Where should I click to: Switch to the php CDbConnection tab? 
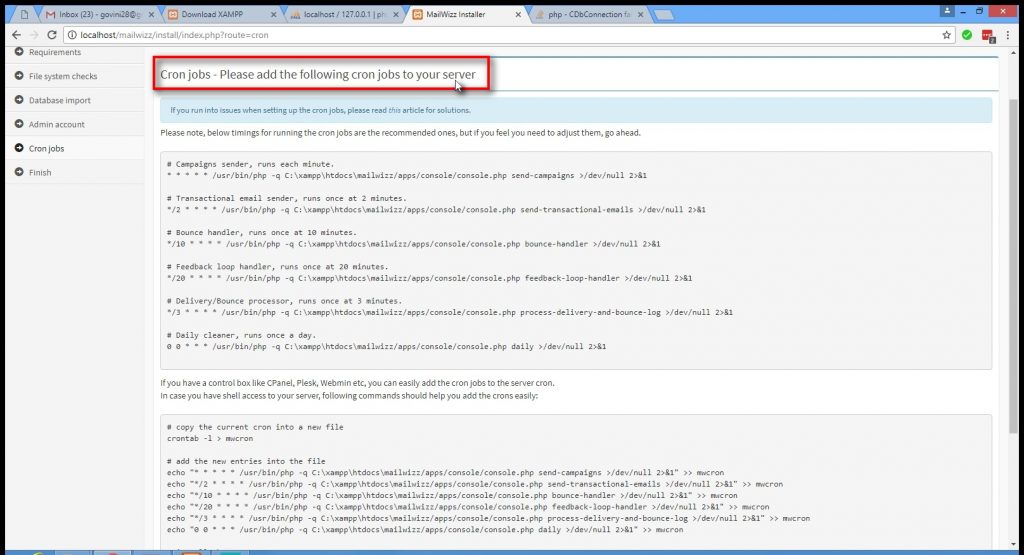tap(588, 14)
